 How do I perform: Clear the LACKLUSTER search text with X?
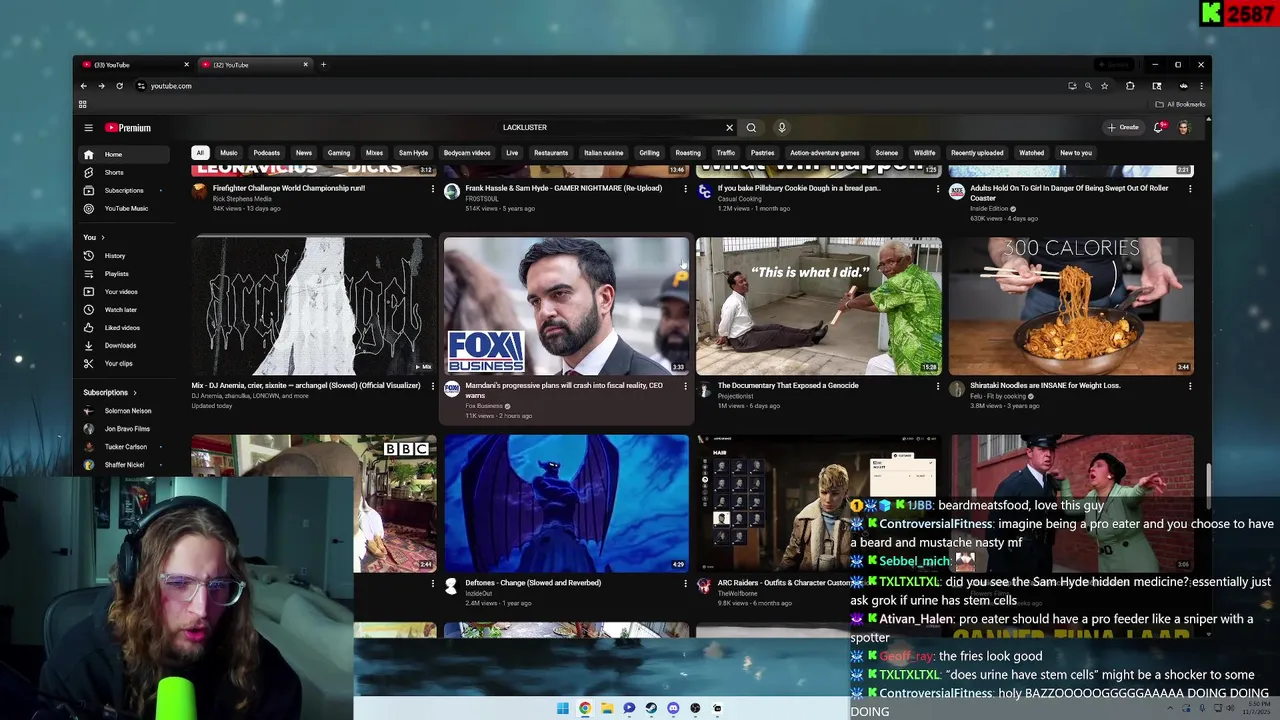[x=729, y=127]
